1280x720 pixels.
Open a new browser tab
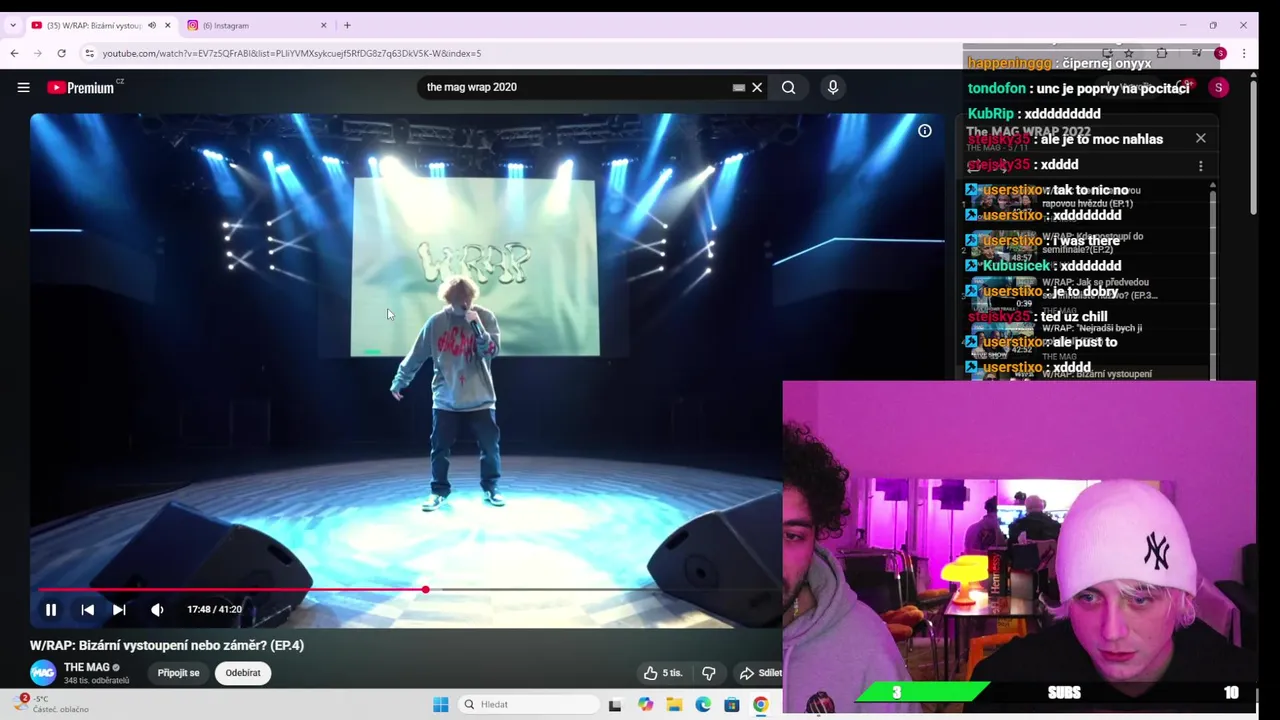[347, 25]
